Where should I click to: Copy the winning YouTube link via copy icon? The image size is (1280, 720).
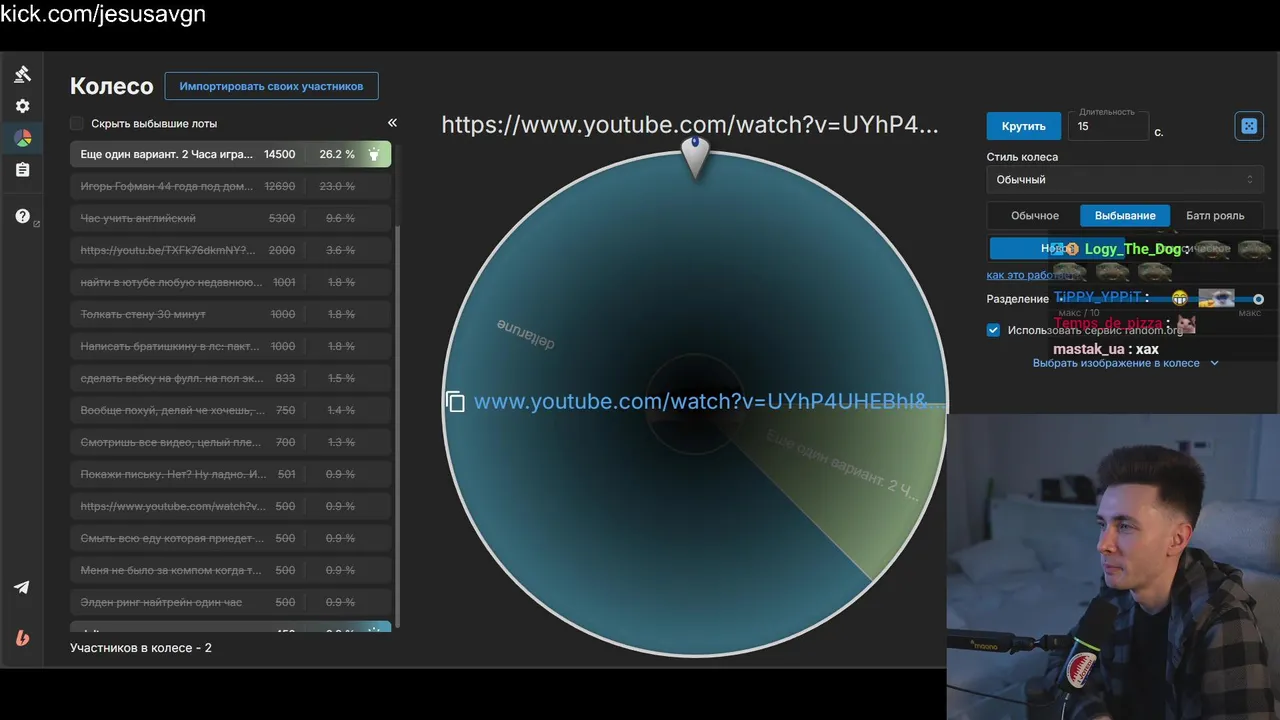click(456, 402)
